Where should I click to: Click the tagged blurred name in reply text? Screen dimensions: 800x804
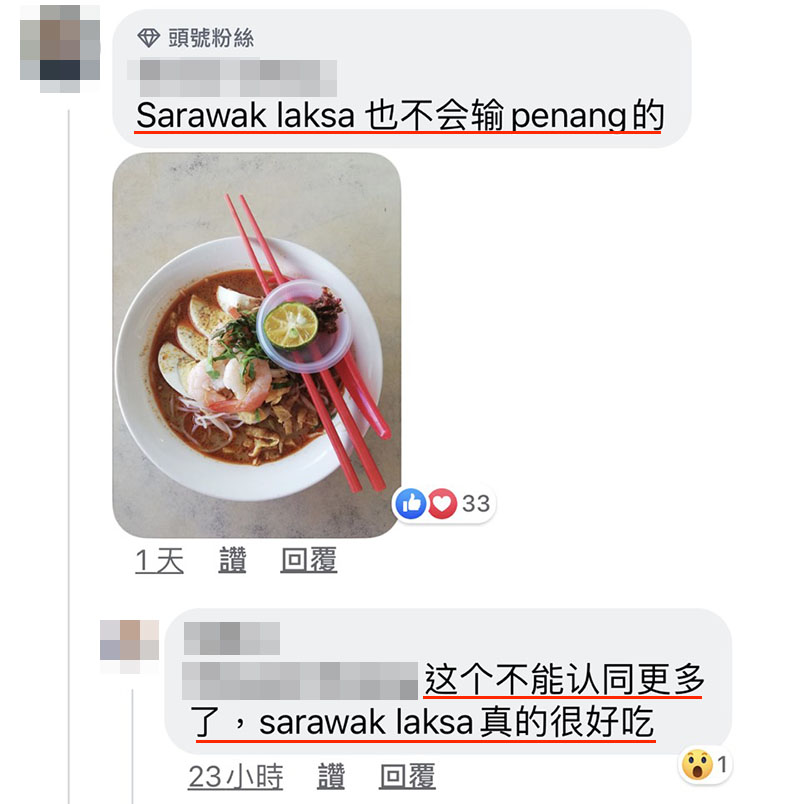pos(300,681)
